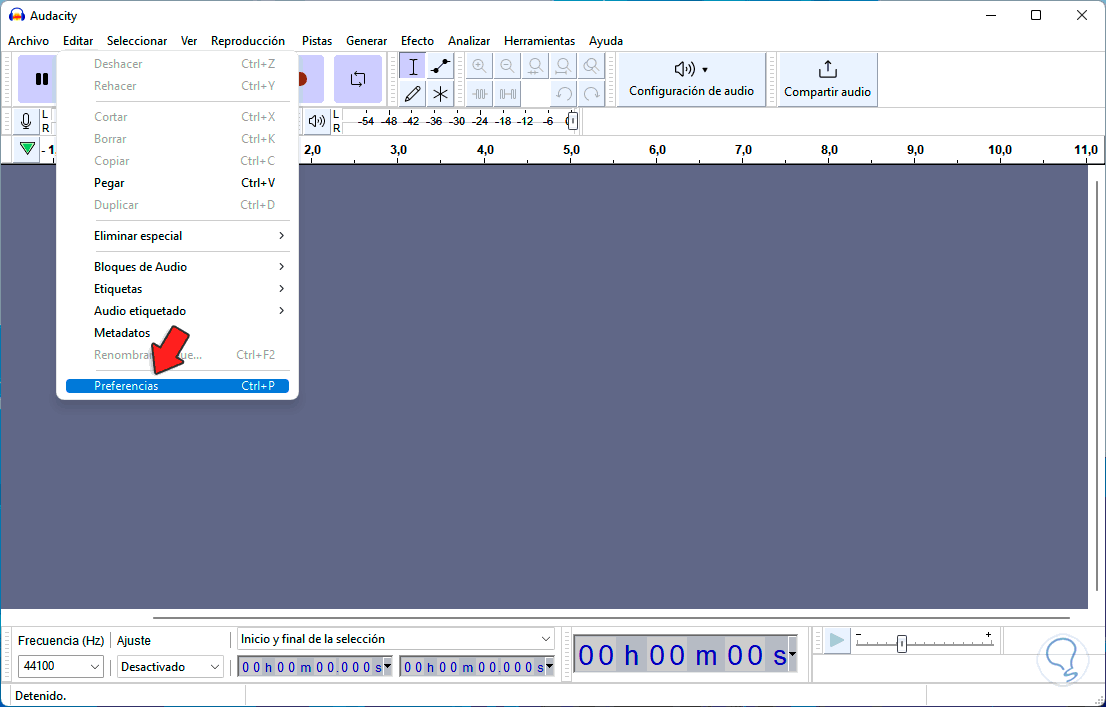Image resolution: width=1106 pixels, height=707 pixels.
Task: Open Configuración de audio button
Action: [691, 79]
